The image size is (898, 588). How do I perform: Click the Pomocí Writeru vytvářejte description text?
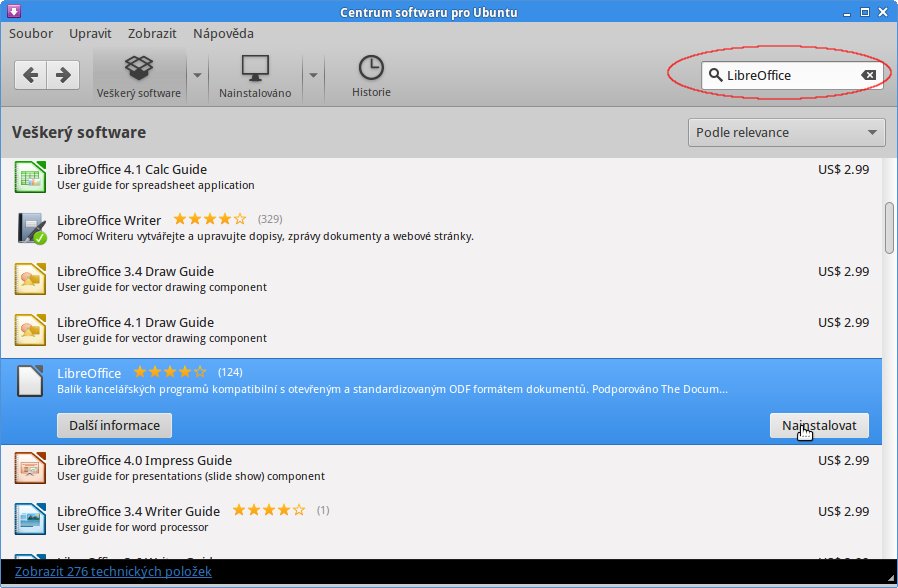(x=265, y=236)
